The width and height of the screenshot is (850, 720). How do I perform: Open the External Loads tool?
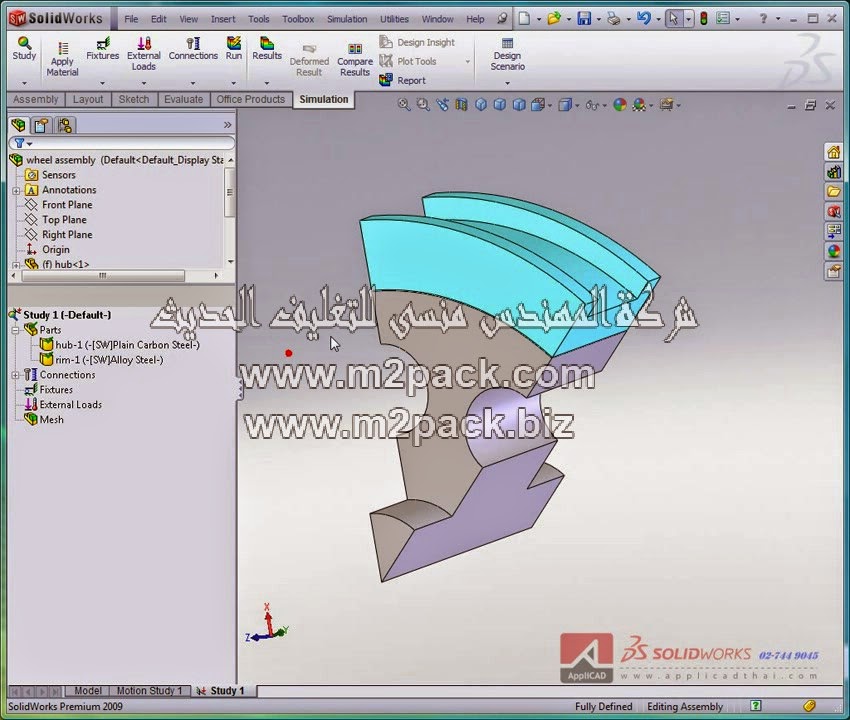(144, 54)
